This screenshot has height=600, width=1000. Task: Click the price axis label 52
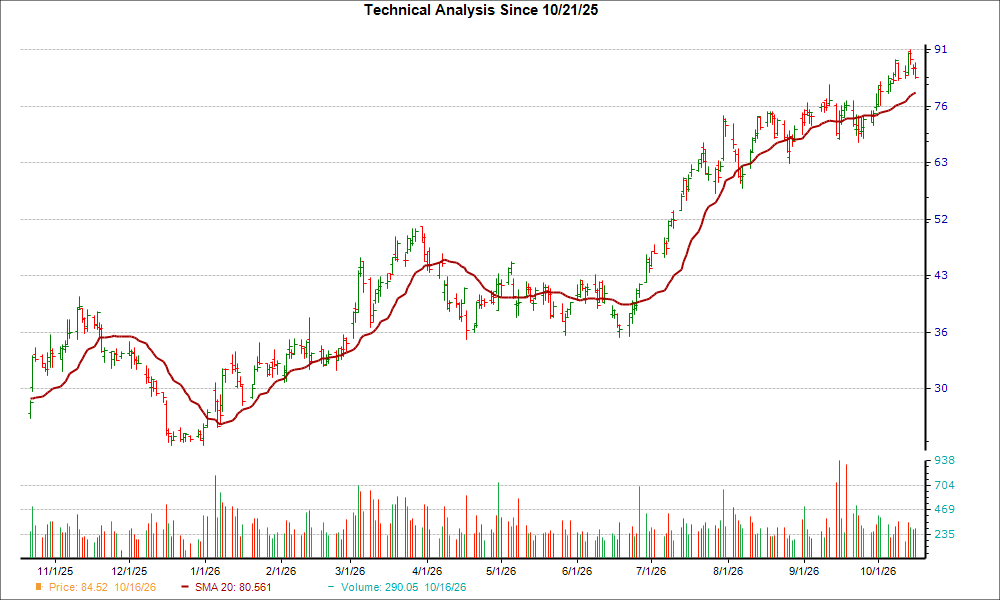(x=941, y=219)
